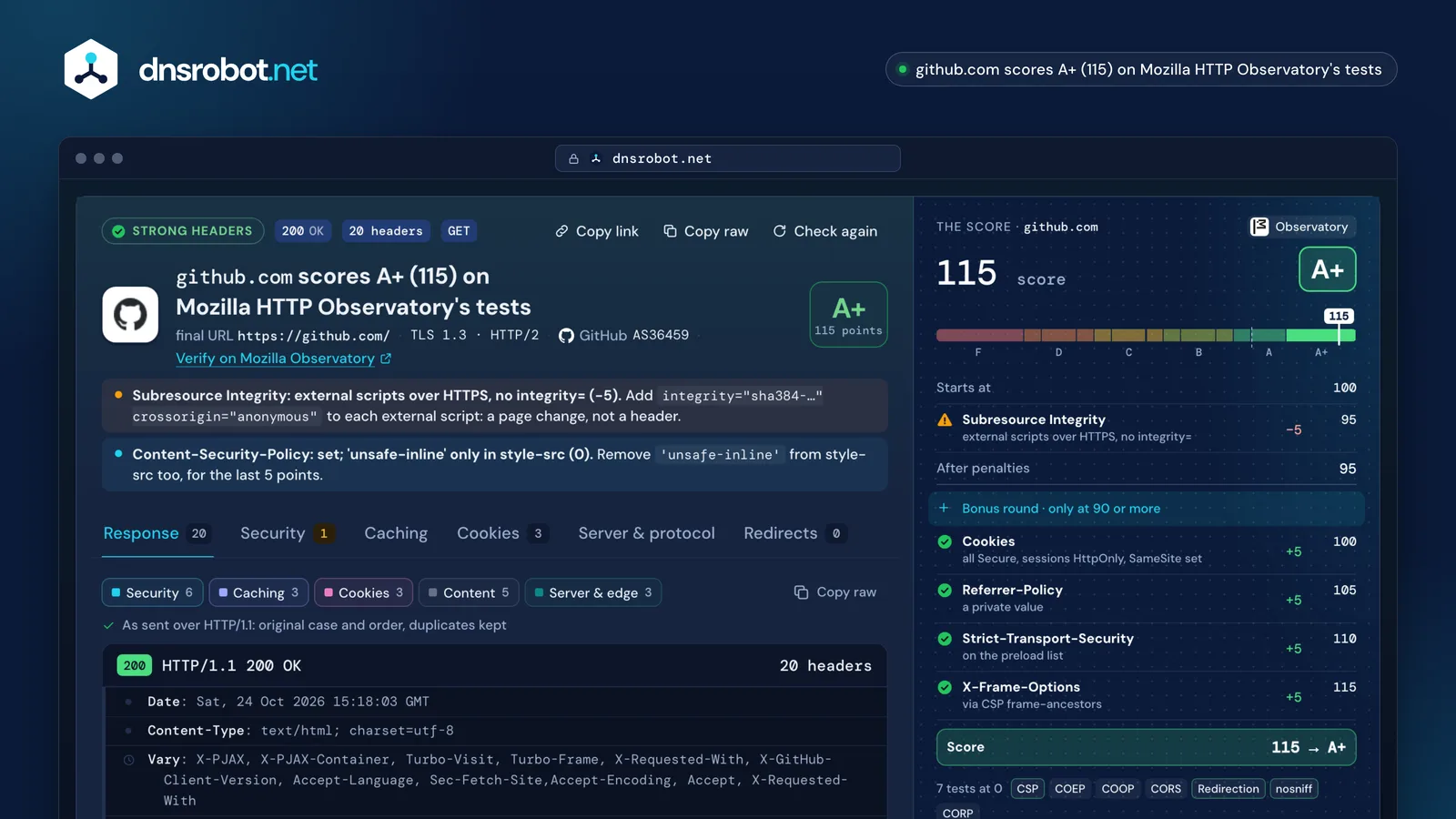Click the 115 marker on score bar

(x=1339, y=316)
